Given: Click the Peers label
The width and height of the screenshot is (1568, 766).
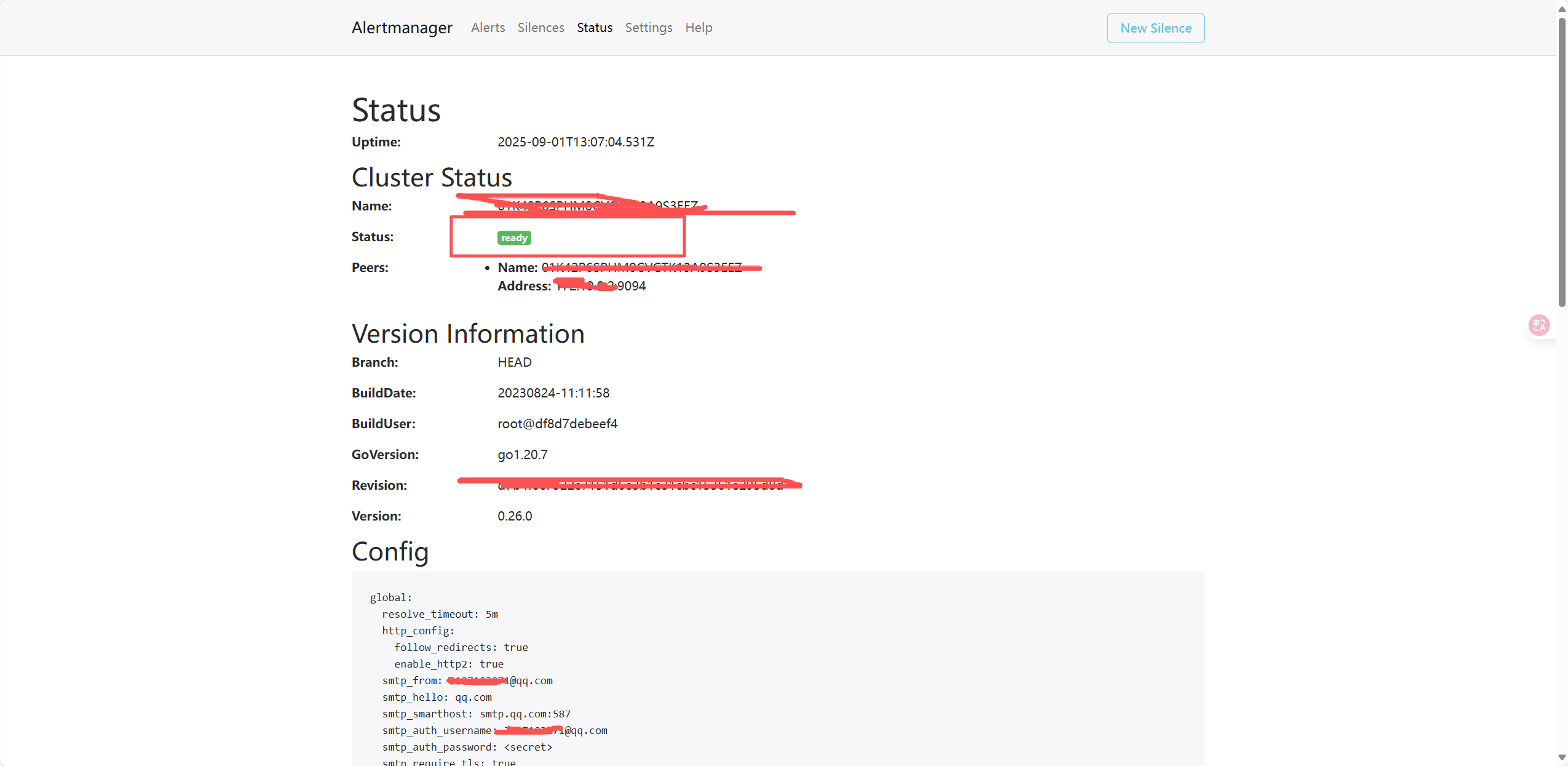Looking at the screenshot, I should [370, 268].
